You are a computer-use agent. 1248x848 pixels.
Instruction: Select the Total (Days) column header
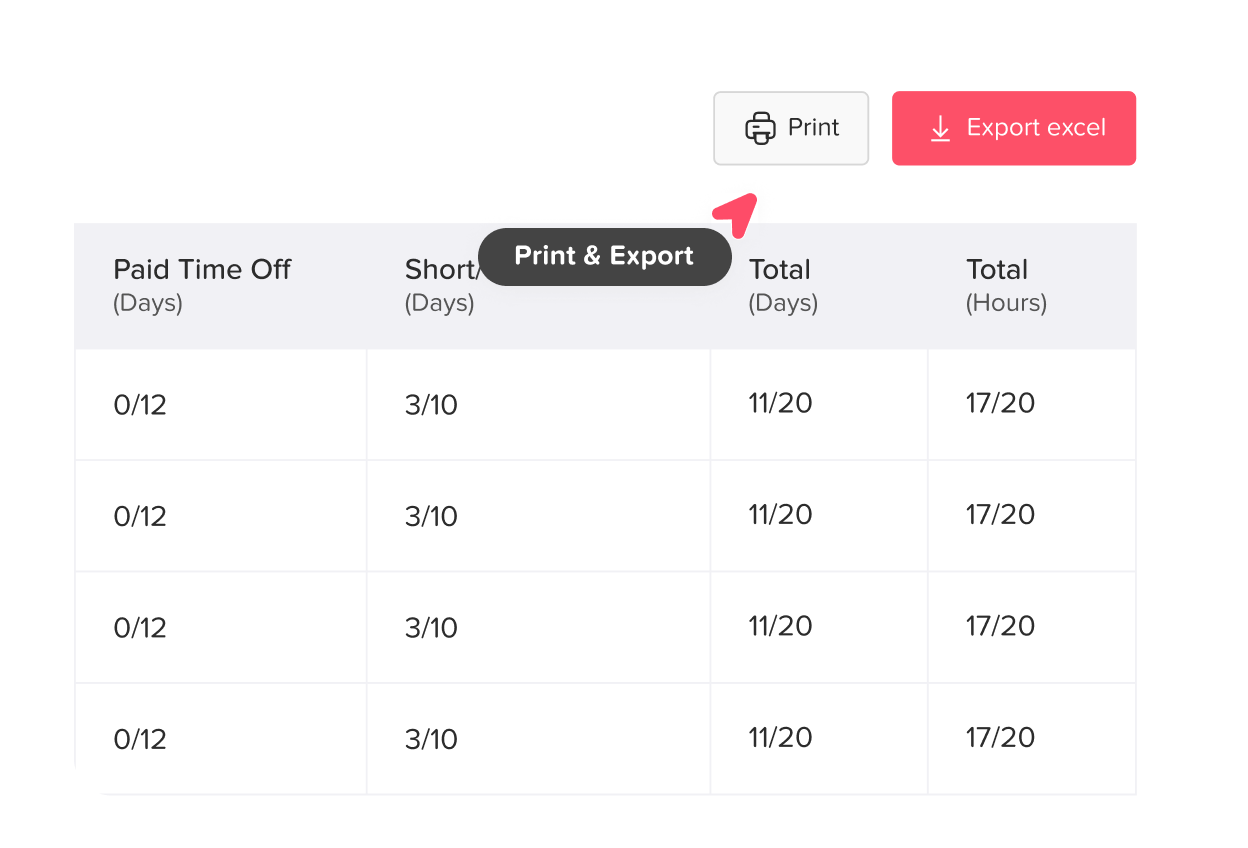coord(781,284)
